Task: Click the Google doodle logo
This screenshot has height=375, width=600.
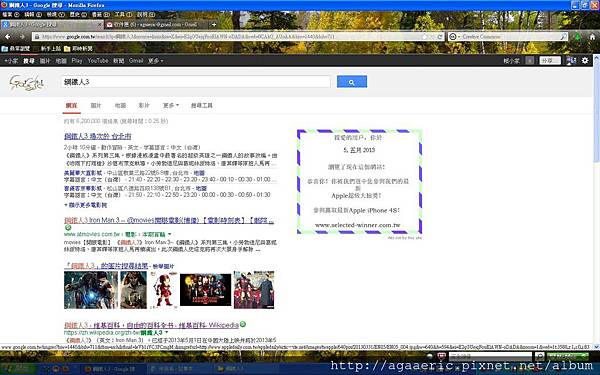Action: click(x=27, y=82)
